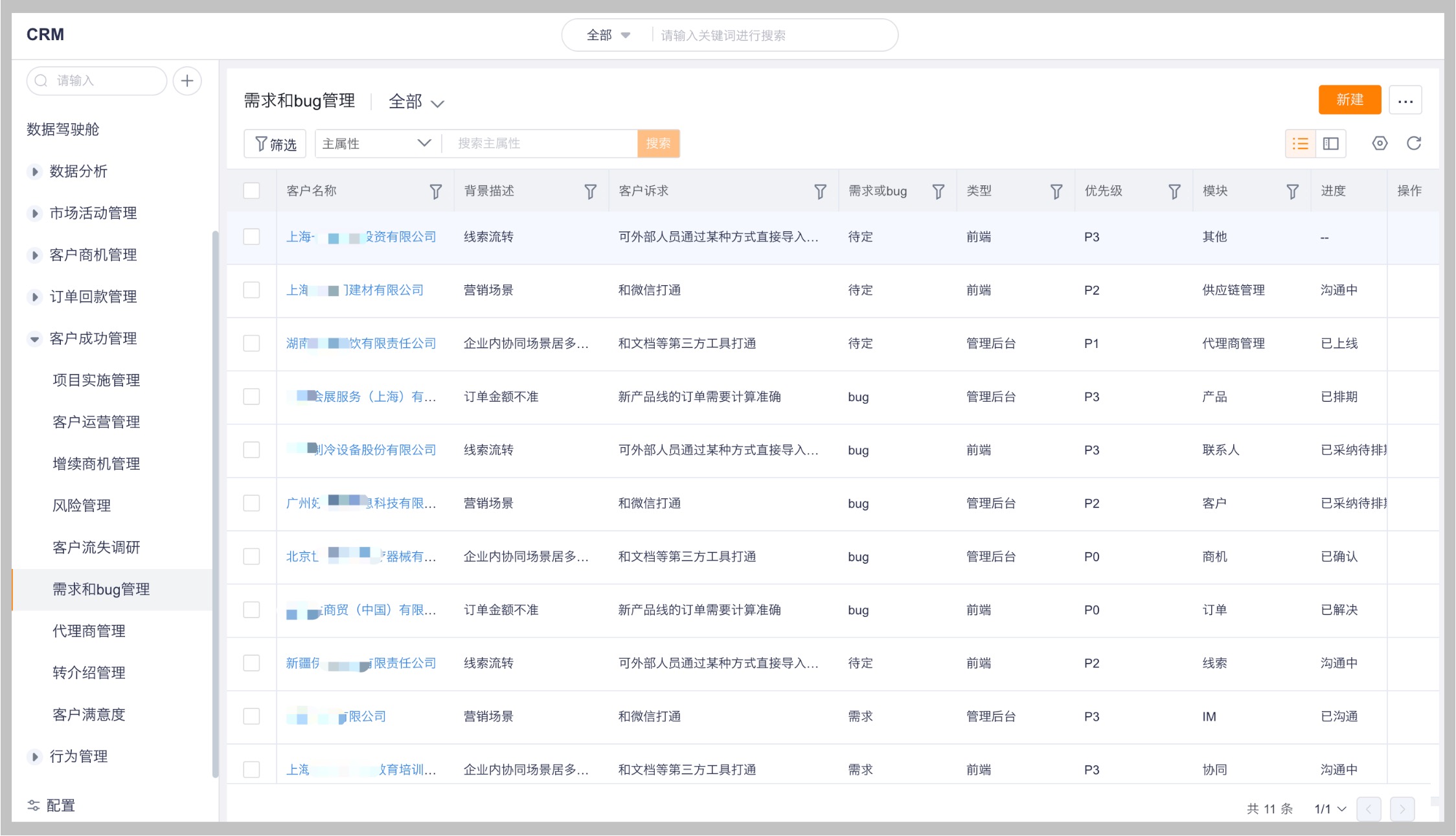Image resolution: width=1456 pixels, height=836 pixels.
Task: Click the refresh icon
Action: coord(1414,143)
